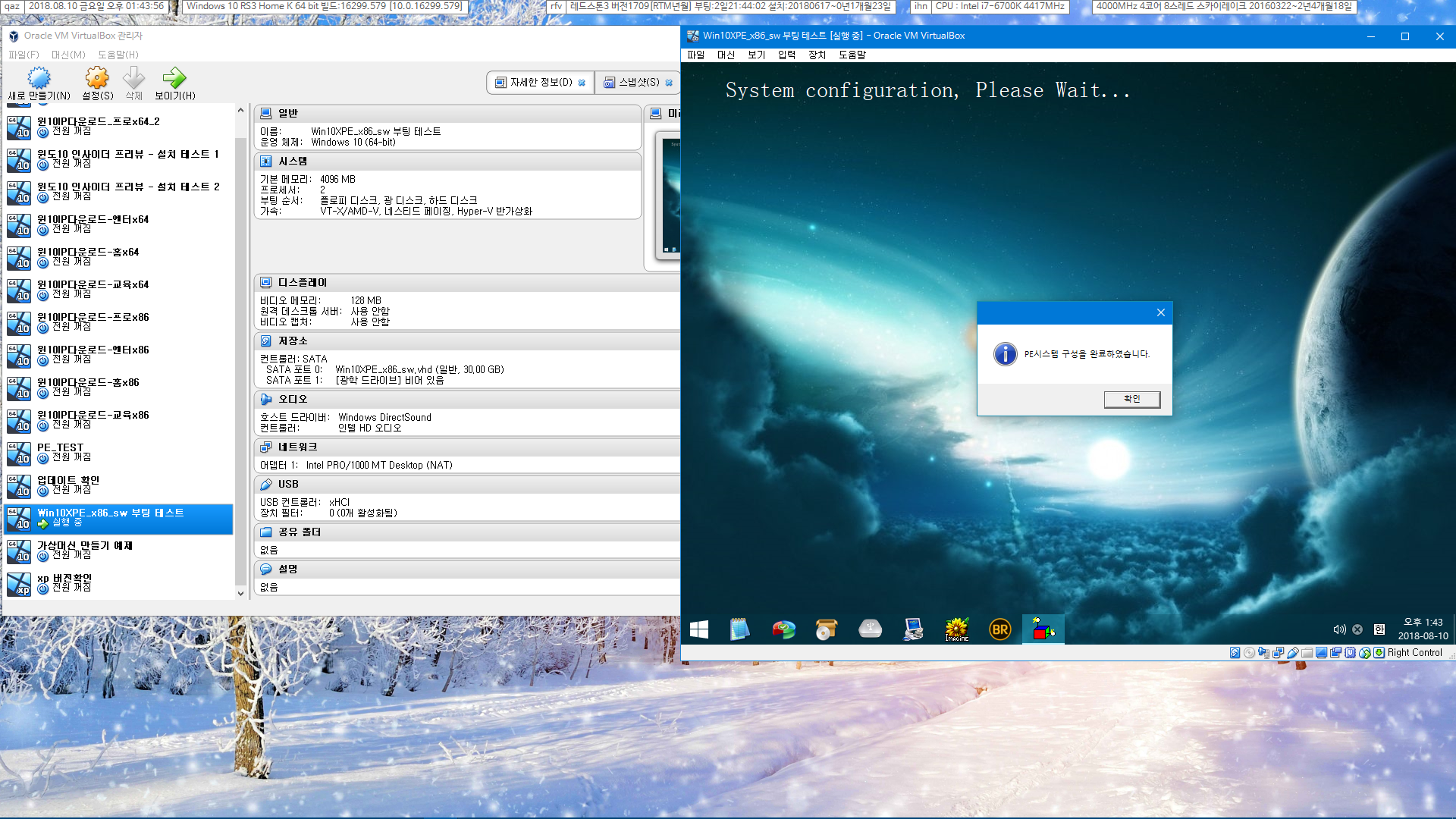
Task: Toggle the Korean IME 한 indicator
Action: [x=1379, y=629]
